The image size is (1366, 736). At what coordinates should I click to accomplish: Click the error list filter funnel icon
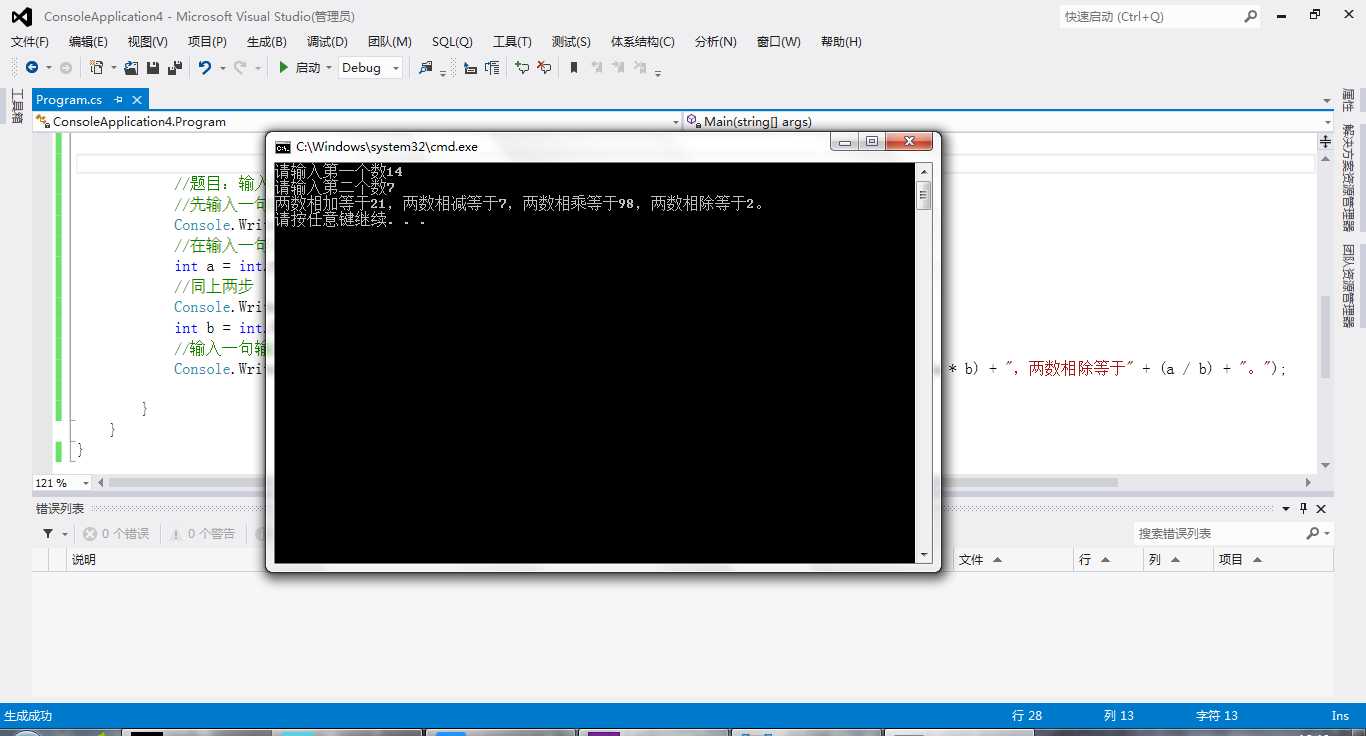(x=48, y=534)
